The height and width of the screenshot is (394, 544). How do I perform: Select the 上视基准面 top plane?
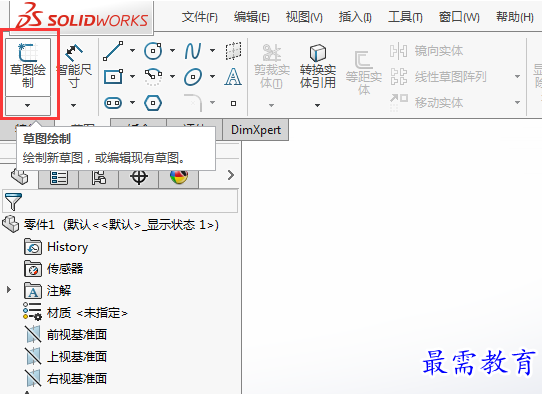click(66, 357)
